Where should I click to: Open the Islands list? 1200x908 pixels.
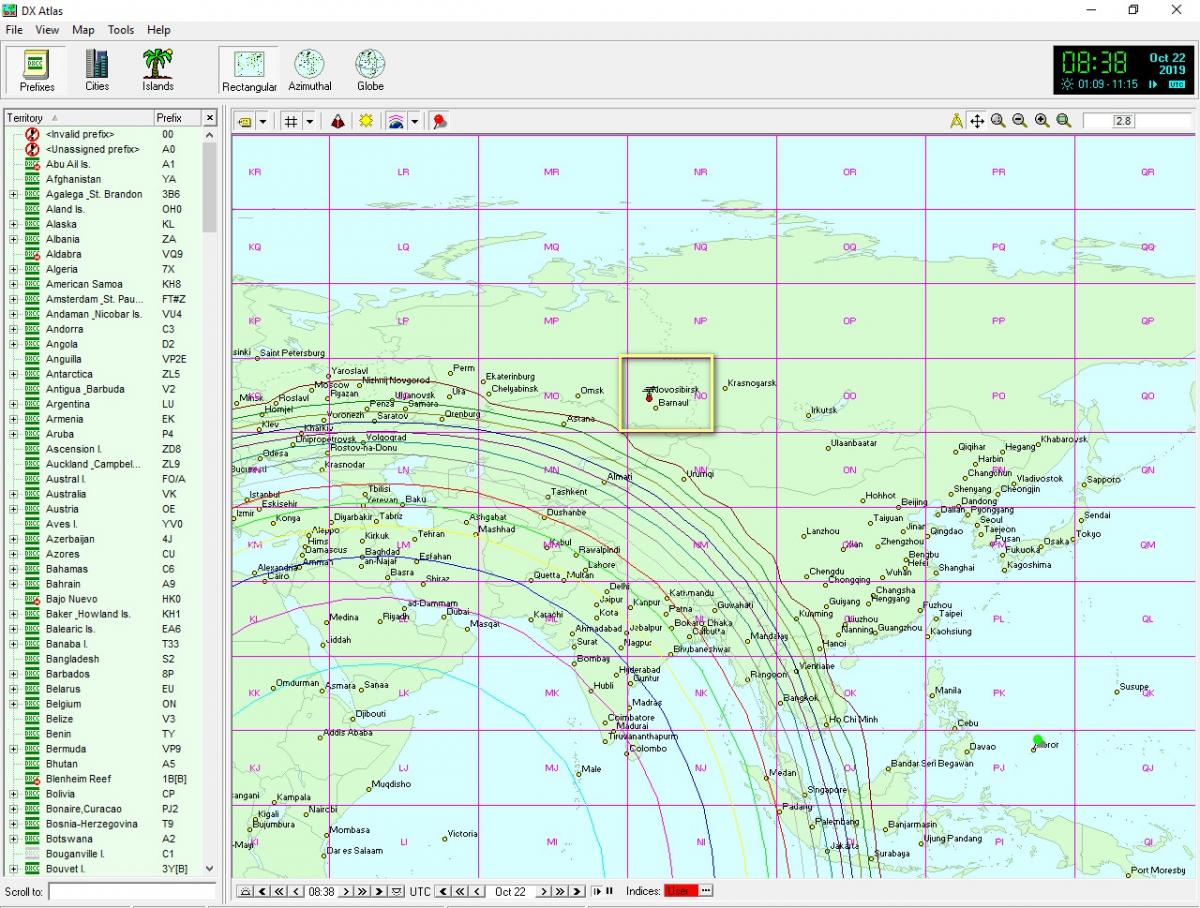(x=157, y=70)
